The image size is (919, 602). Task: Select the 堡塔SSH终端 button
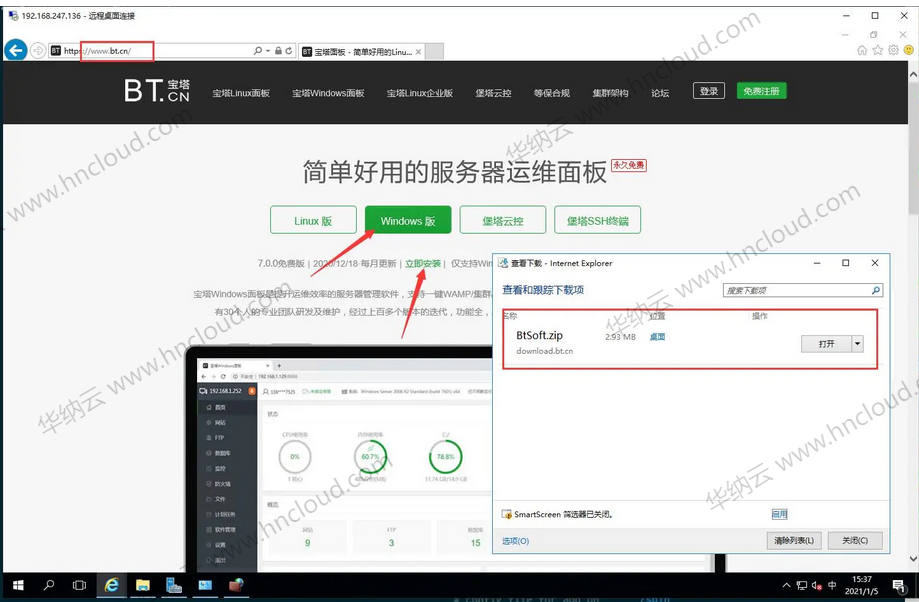[597, 220]
